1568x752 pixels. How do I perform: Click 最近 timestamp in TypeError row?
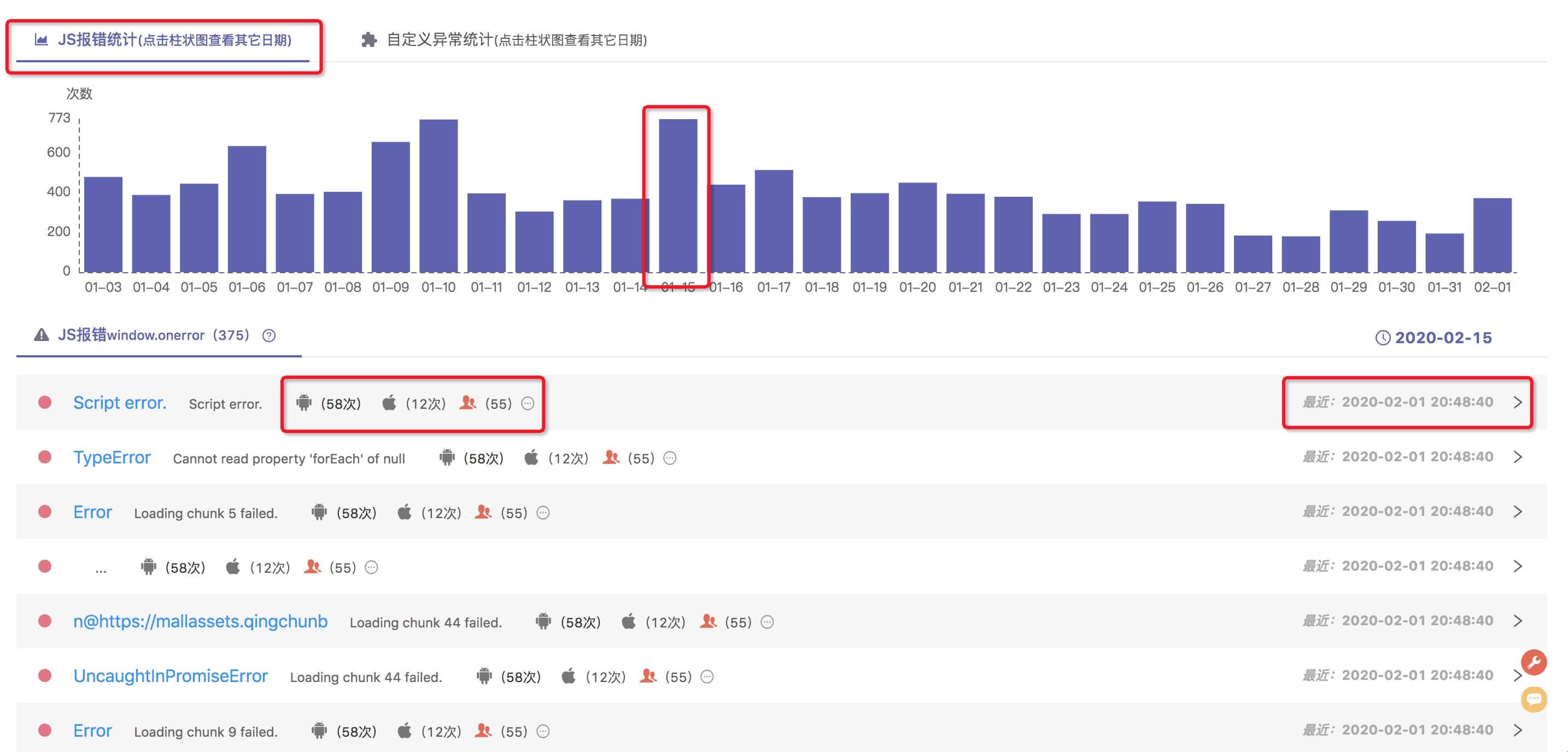coord(1397,457)
